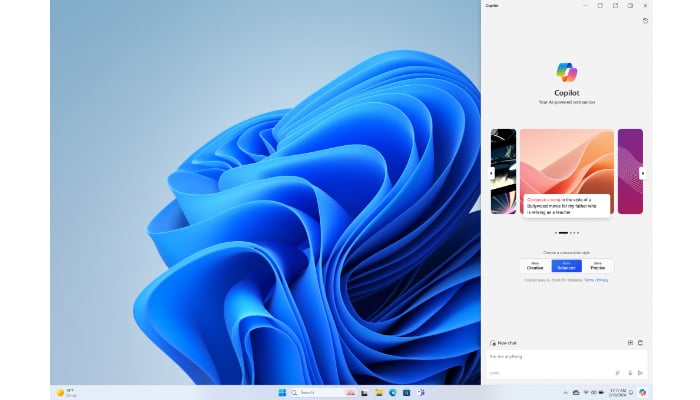700x400 pixels.
Task: Use microphone for voice input
Action: tap(630, 373)
